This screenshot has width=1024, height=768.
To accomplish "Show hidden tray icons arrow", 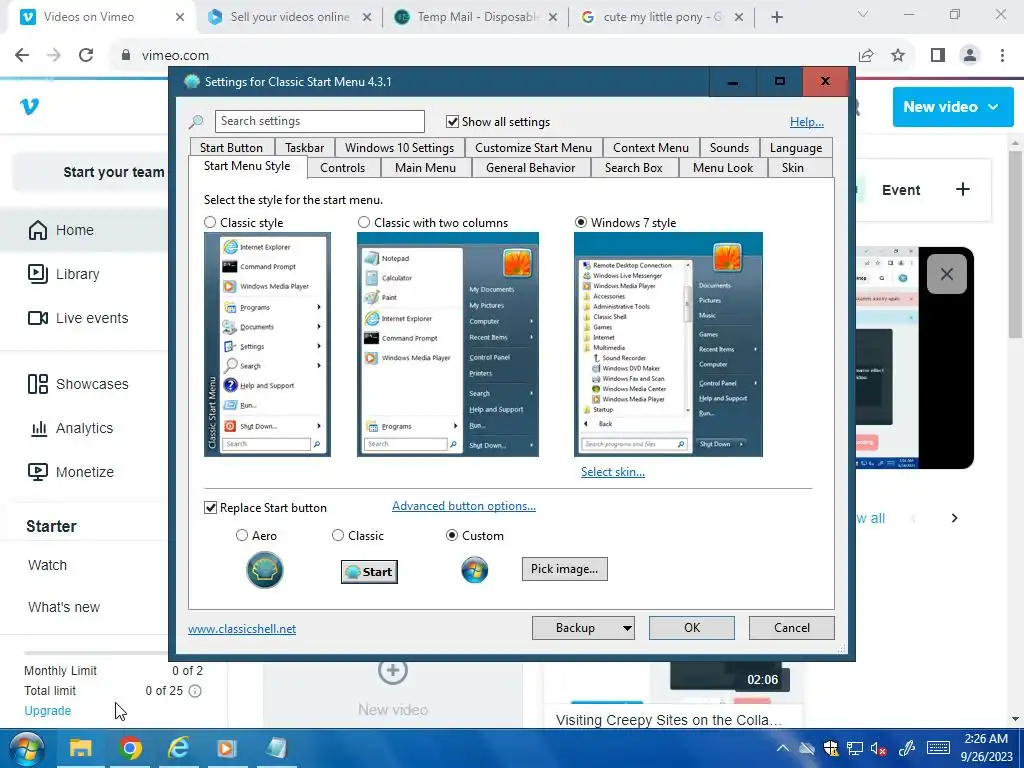I will click(x=782, y=748).
